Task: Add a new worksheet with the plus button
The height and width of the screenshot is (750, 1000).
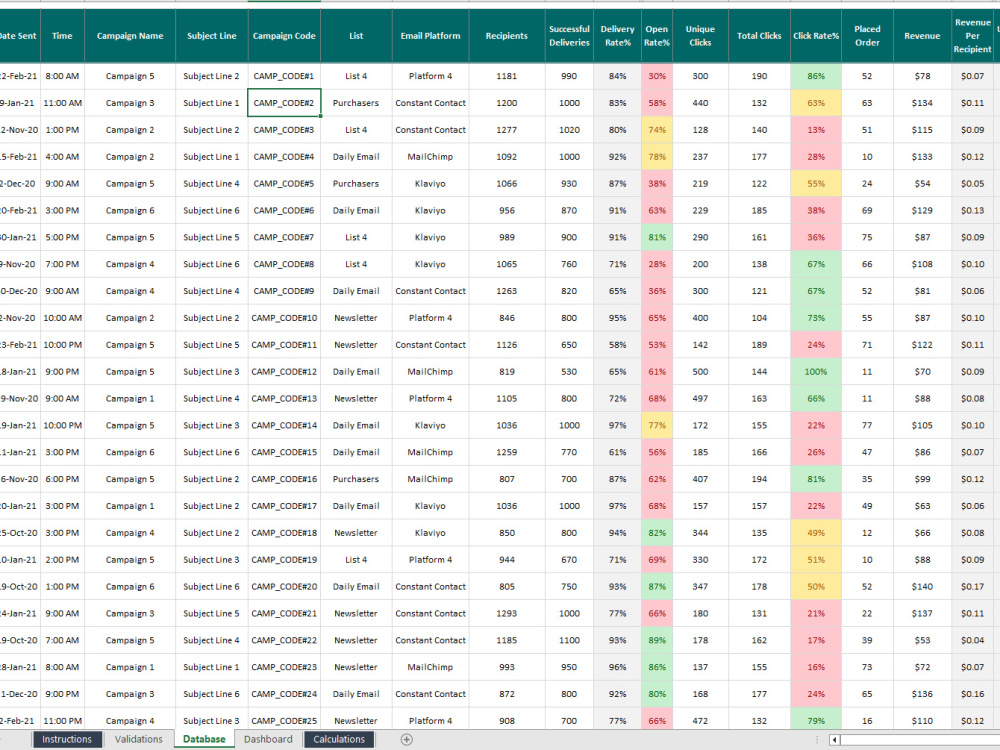Action: point(406,739)
